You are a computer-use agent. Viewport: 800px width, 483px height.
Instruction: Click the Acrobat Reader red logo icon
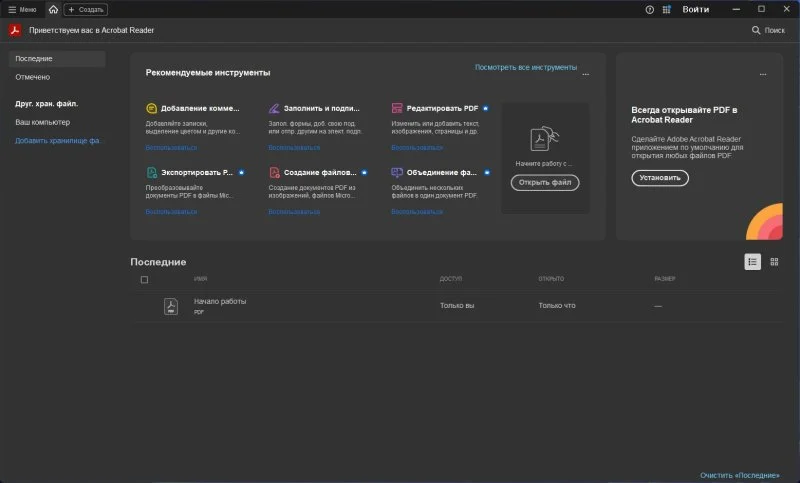point(15,30)
